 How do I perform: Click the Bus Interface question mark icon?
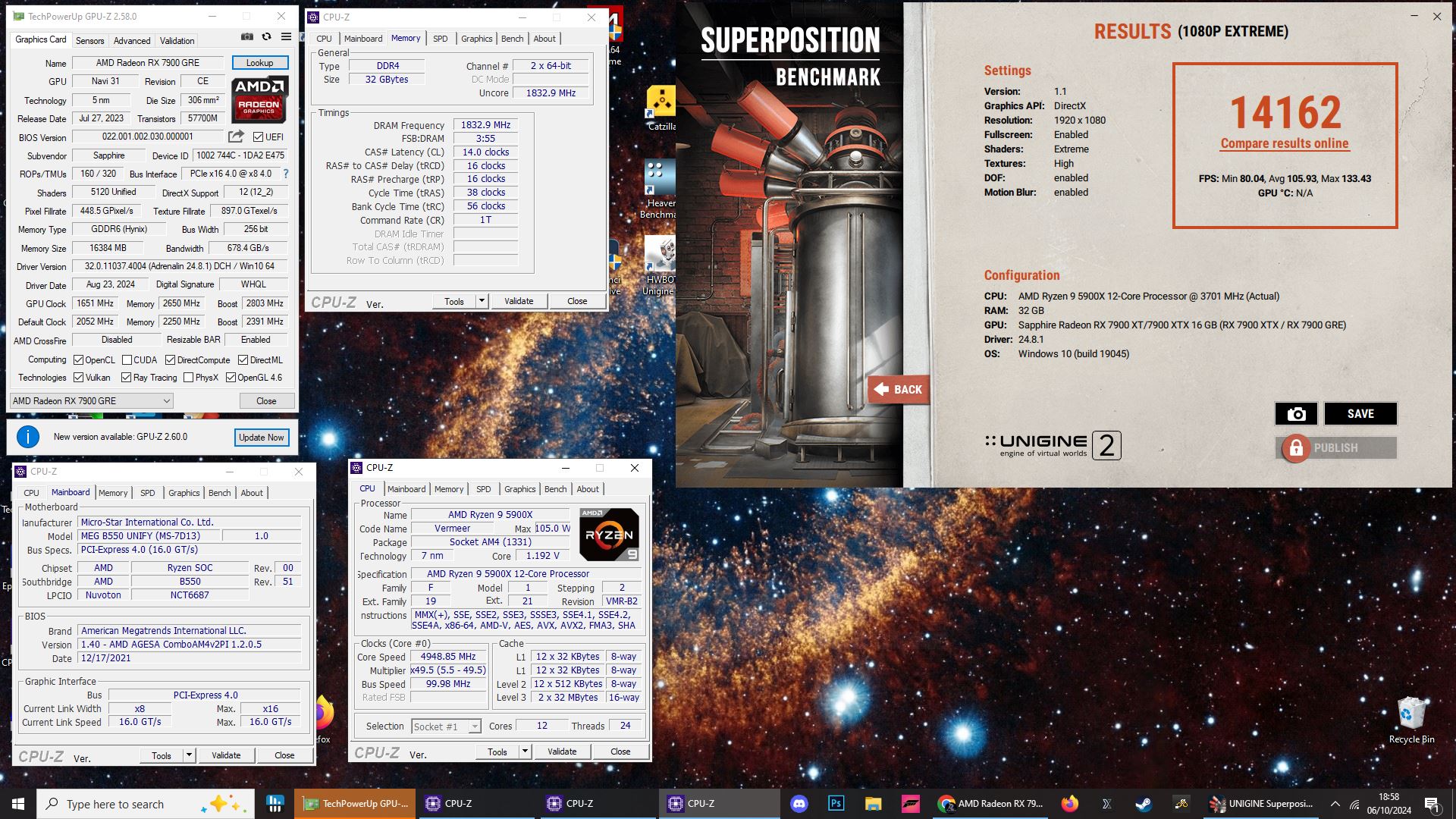(286, 174)
